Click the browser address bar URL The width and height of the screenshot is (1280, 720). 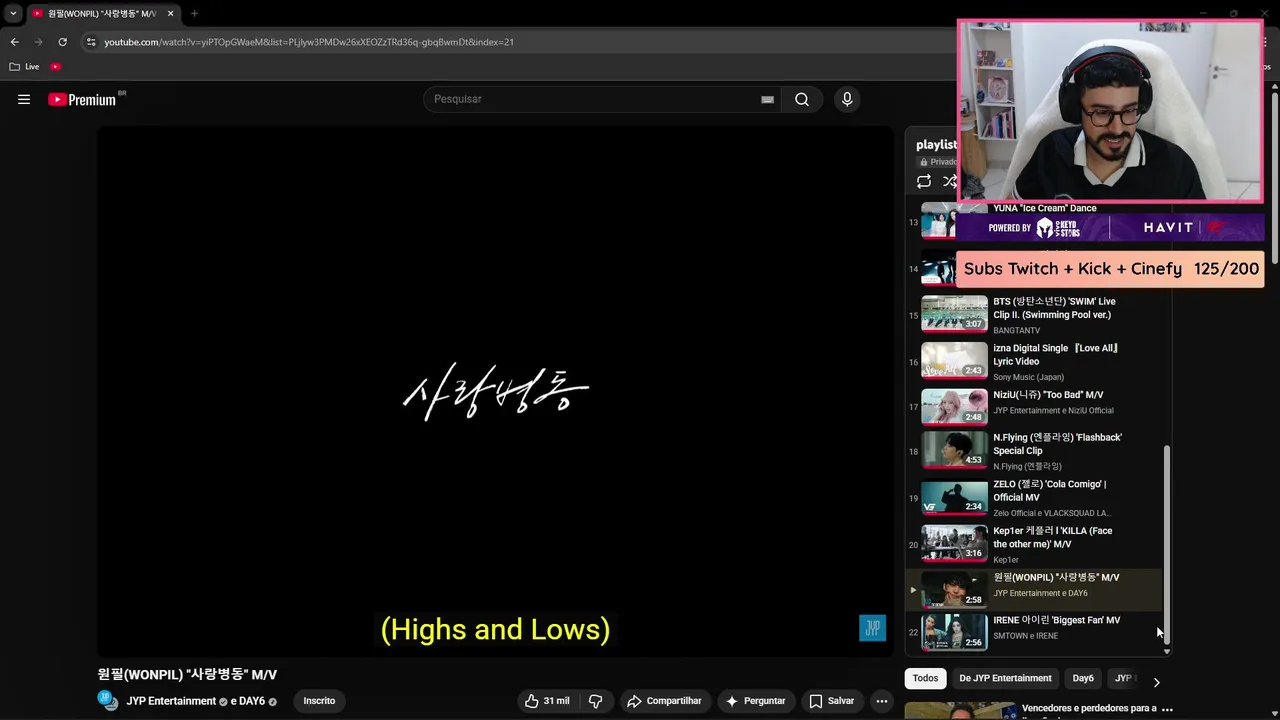point(309,42)
